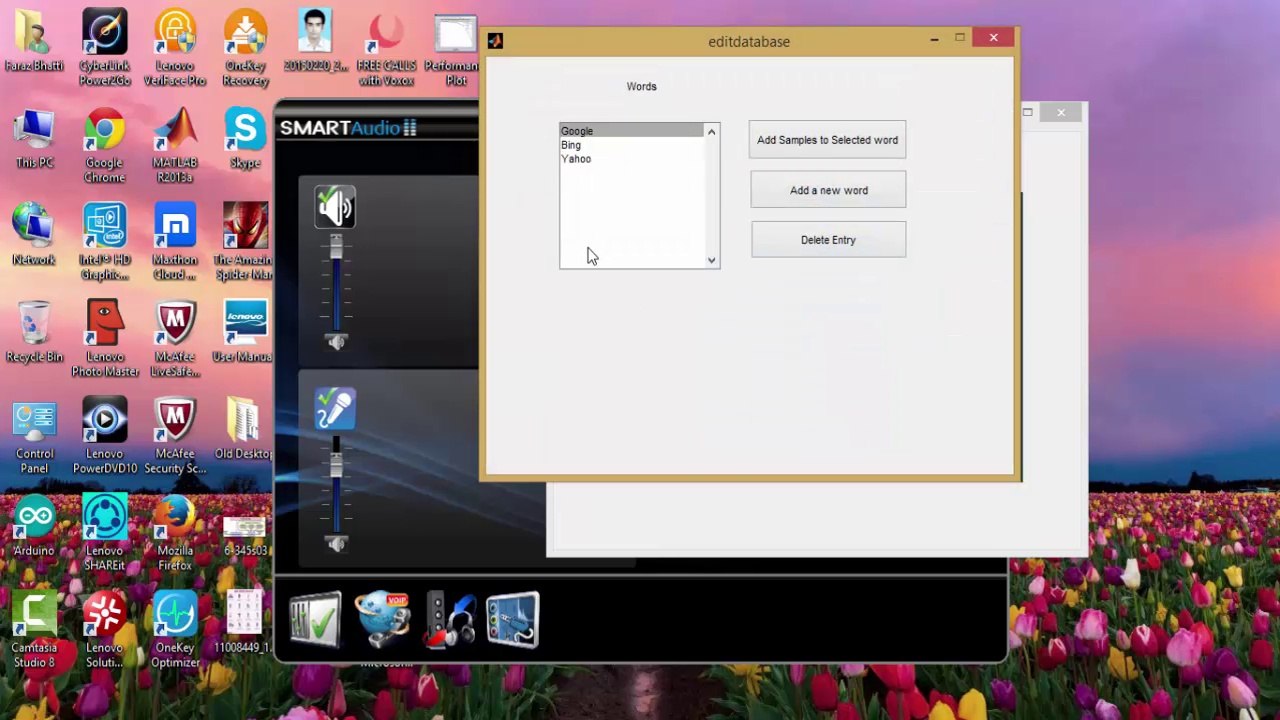Launch The Amazing Spider-Man game icon
Viewport: 1280px width, 720px height.
click(x=243, y=242)
